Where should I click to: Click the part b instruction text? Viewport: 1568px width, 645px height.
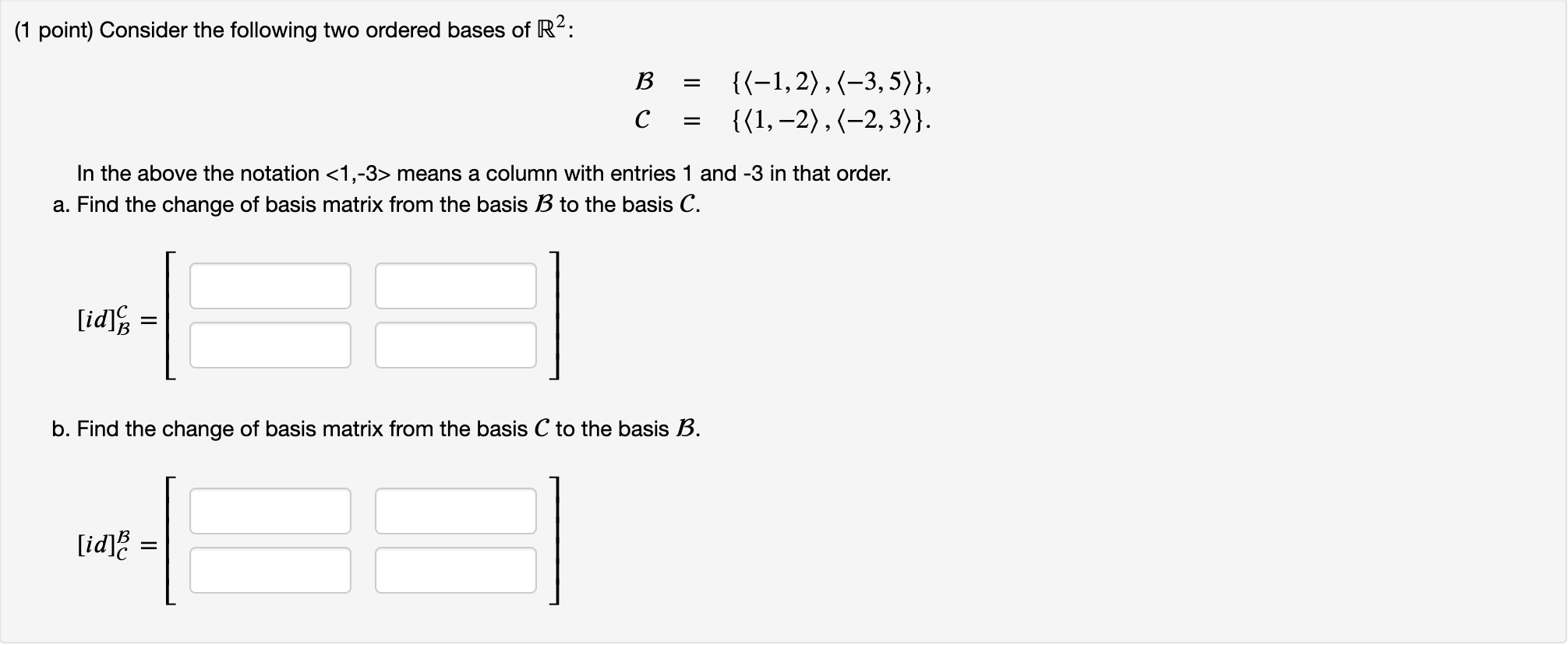(x=374, y=428)
